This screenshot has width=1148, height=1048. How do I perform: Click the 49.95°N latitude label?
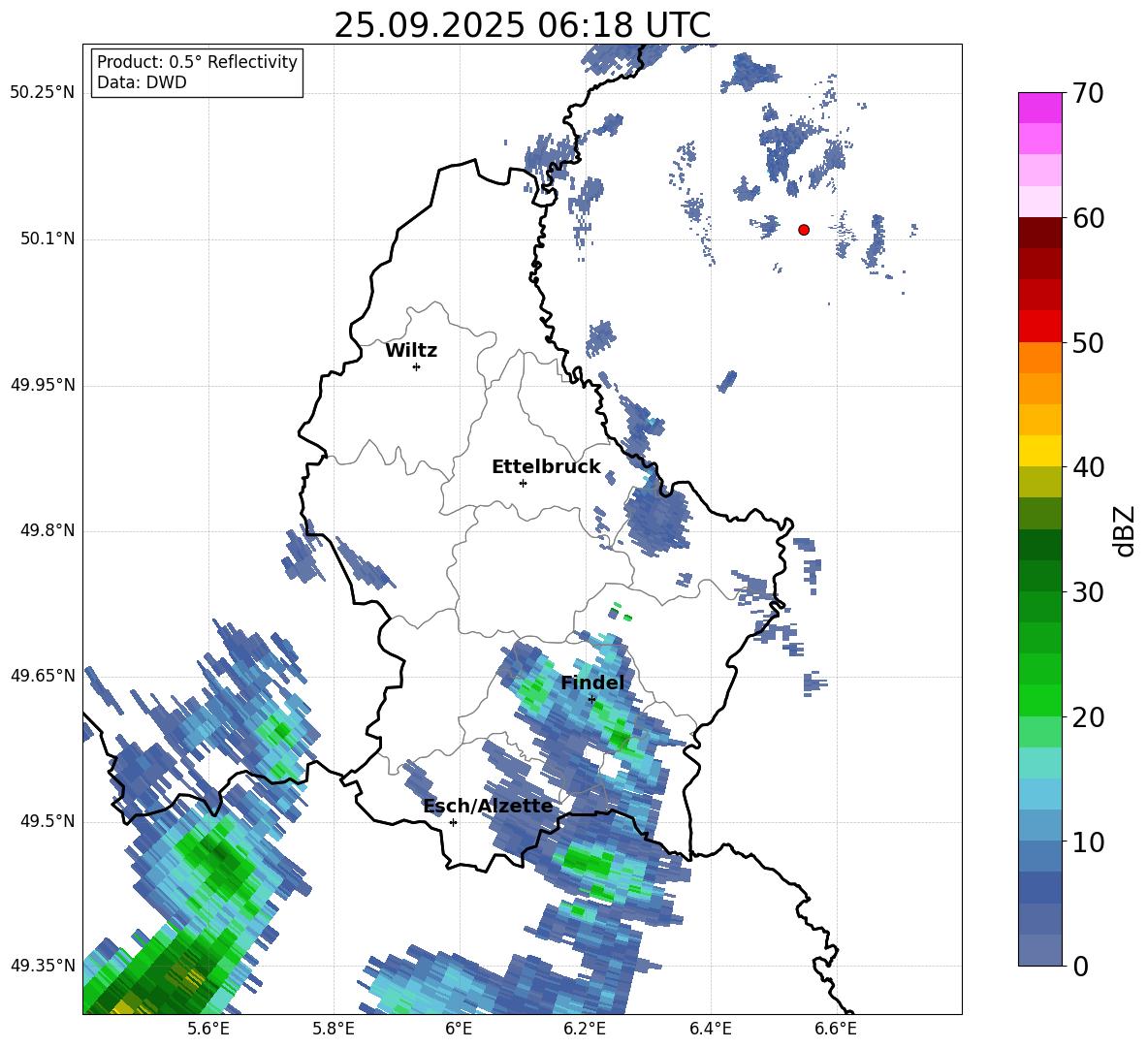point(43,385)
